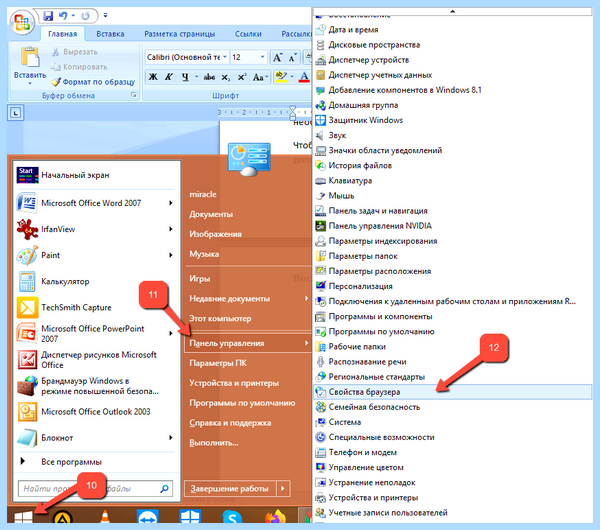This screenshot has width=600, height=530.
Task: Open the font size dropdown
Action: click(262, 57)
